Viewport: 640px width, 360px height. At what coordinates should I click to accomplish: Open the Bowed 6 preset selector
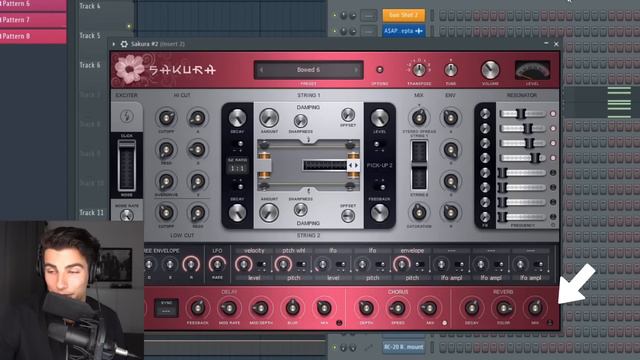309,70
